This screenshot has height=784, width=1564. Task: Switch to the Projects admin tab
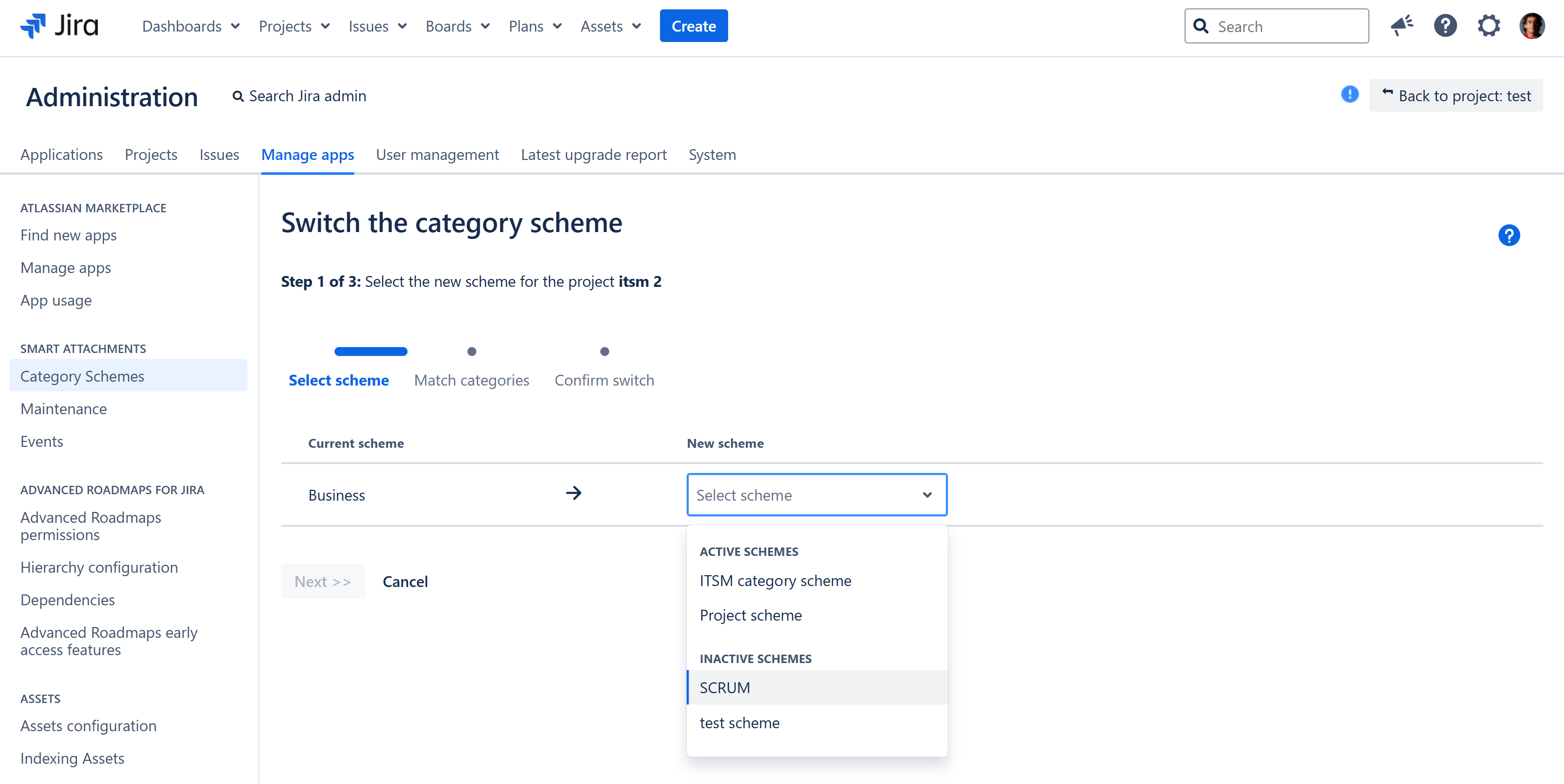point(151,155)
